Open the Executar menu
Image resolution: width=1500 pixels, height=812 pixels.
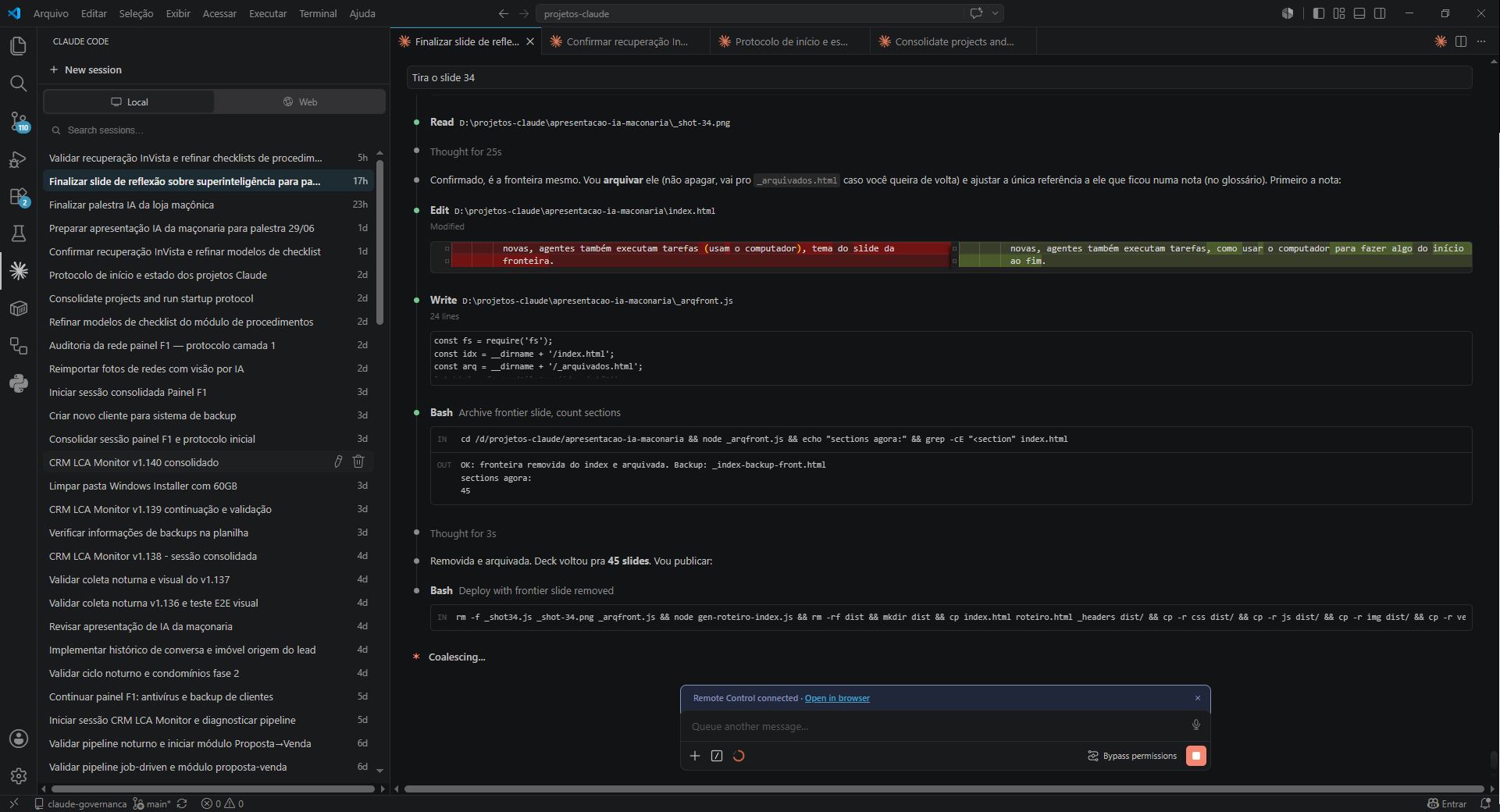tap(268, 13)
